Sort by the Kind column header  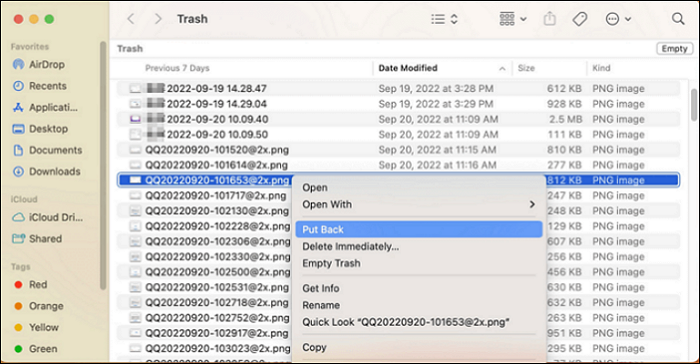click(601, 68)
